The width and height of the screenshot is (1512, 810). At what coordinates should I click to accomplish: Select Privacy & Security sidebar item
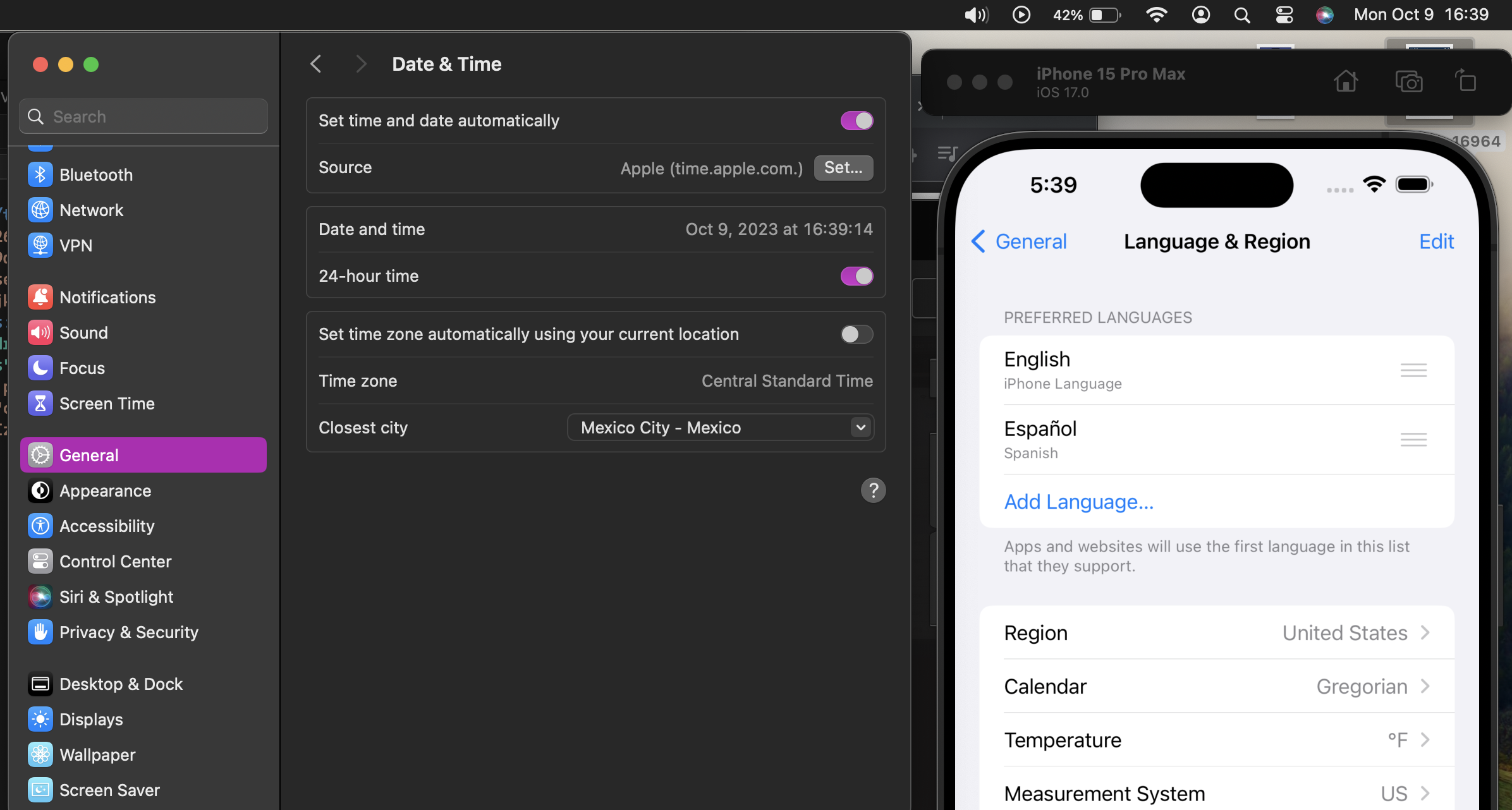(128, 632)
